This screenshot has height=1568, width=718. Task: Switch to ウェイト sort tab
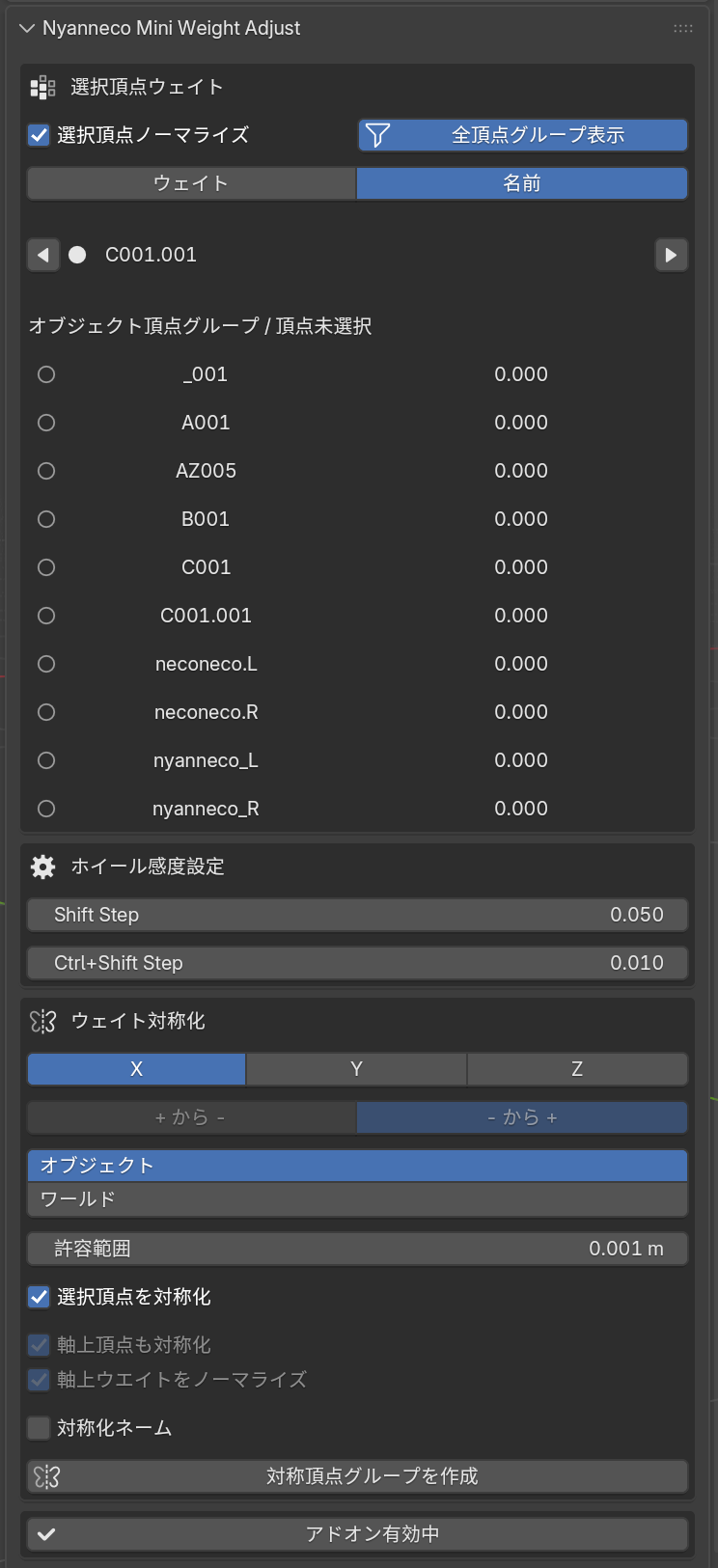click(191, 183)
